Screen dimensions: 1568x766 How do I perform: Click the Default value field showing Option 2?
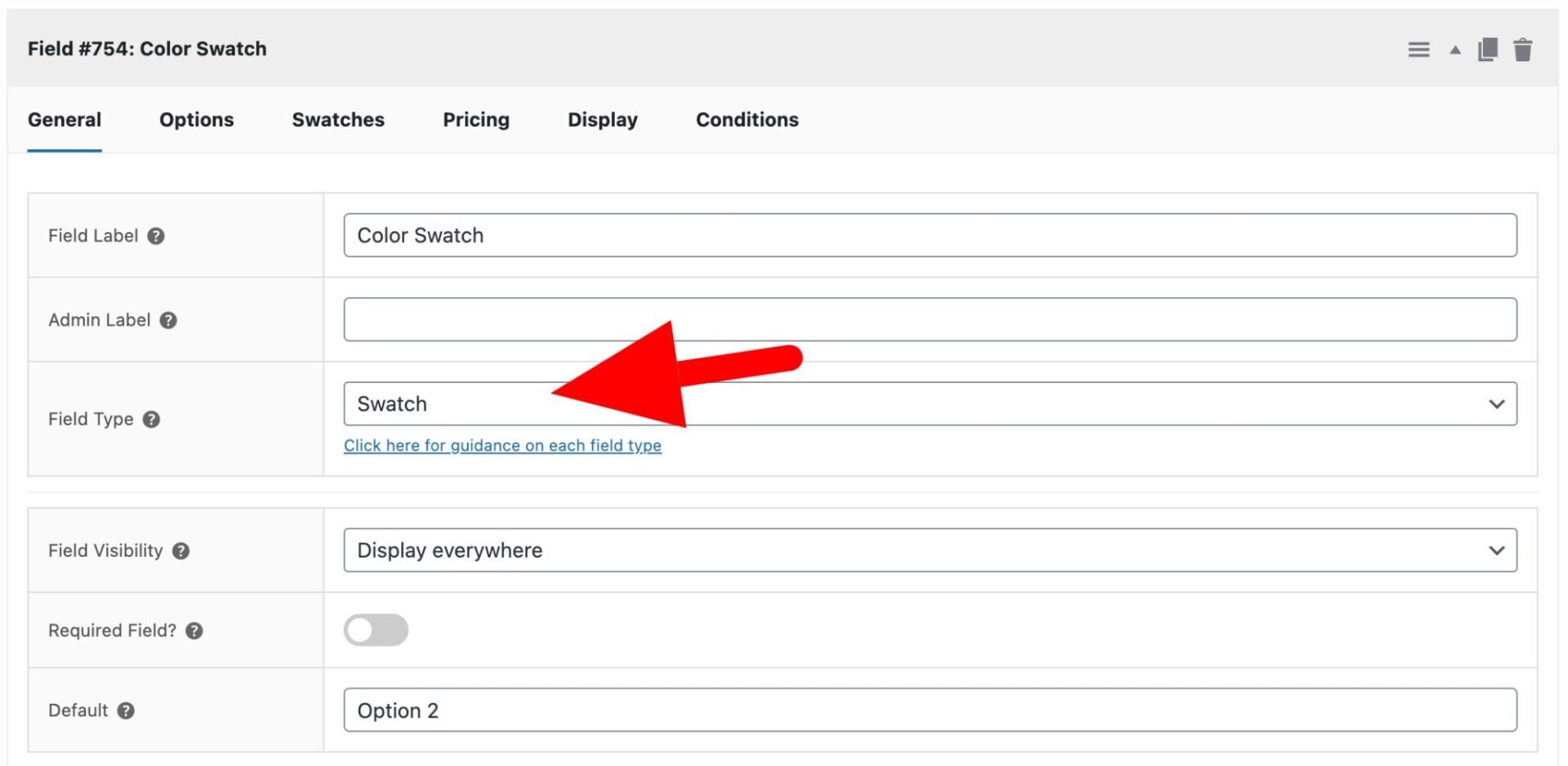pyautogui.click(x=929, y=710)
